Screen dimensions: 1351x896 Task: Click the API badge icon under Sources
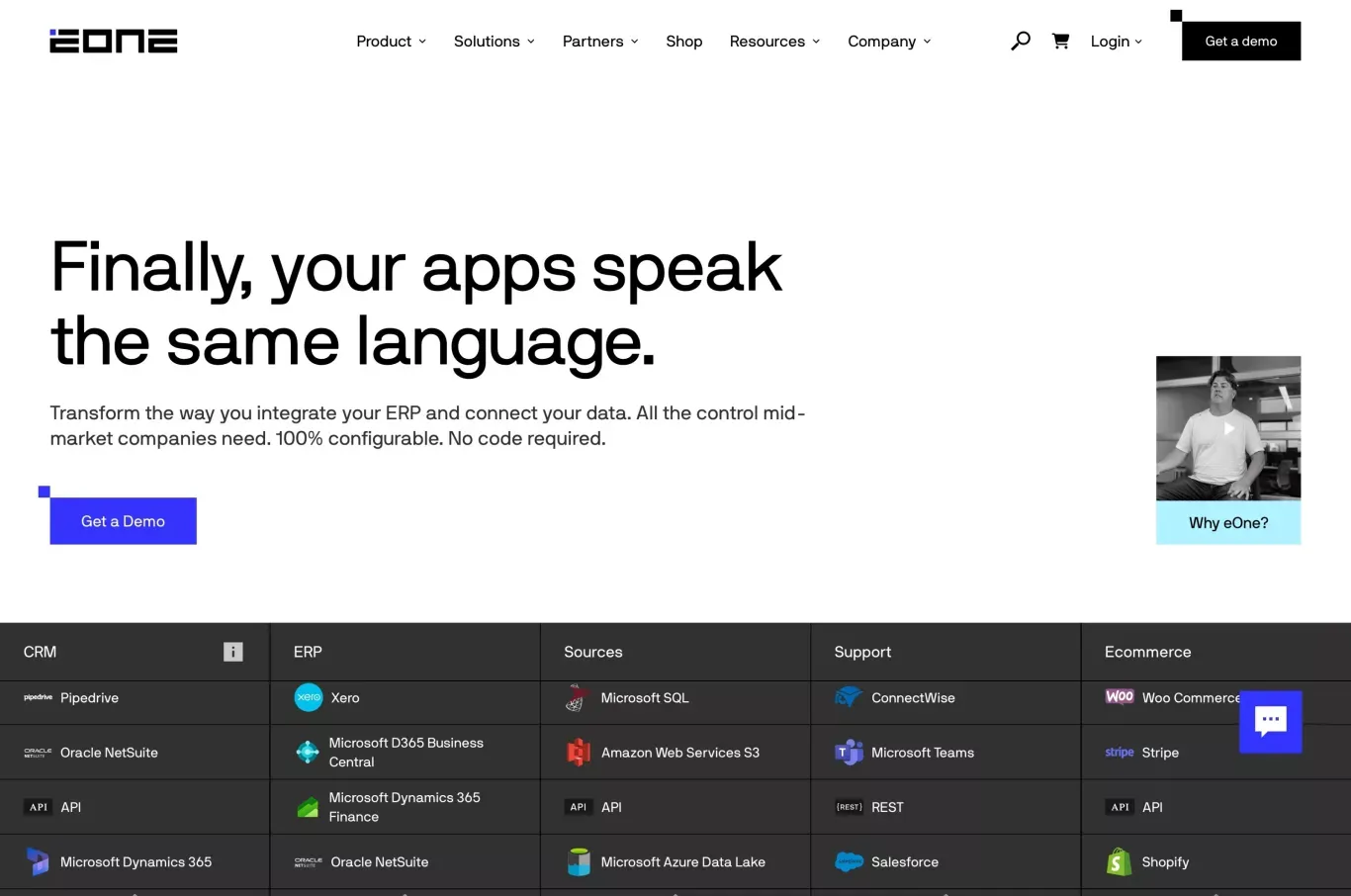click(579, 807)
